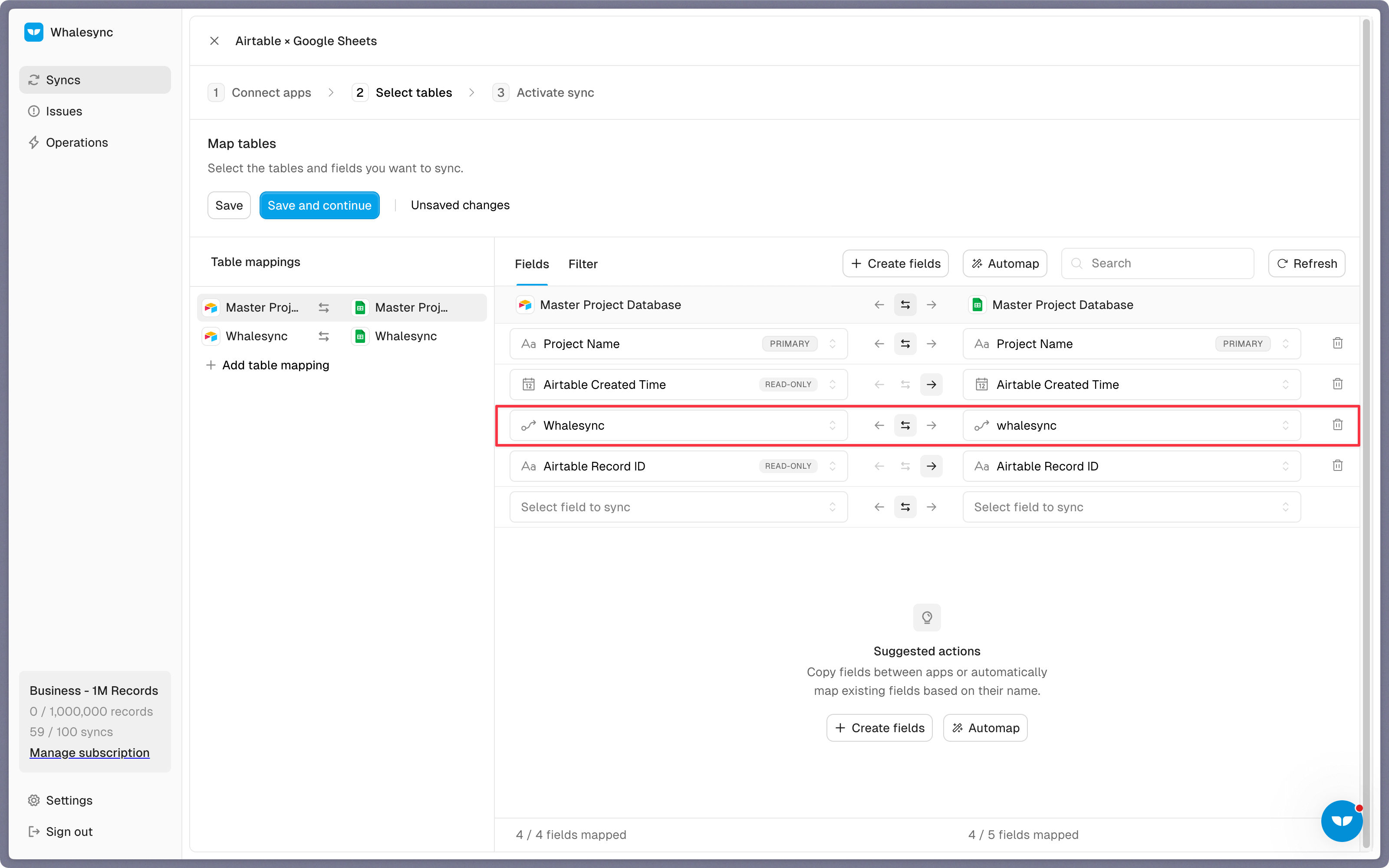The image size is (1389, 868).
Task: Open the Airtable Project Name field dropdown
Action: point(678,344)
